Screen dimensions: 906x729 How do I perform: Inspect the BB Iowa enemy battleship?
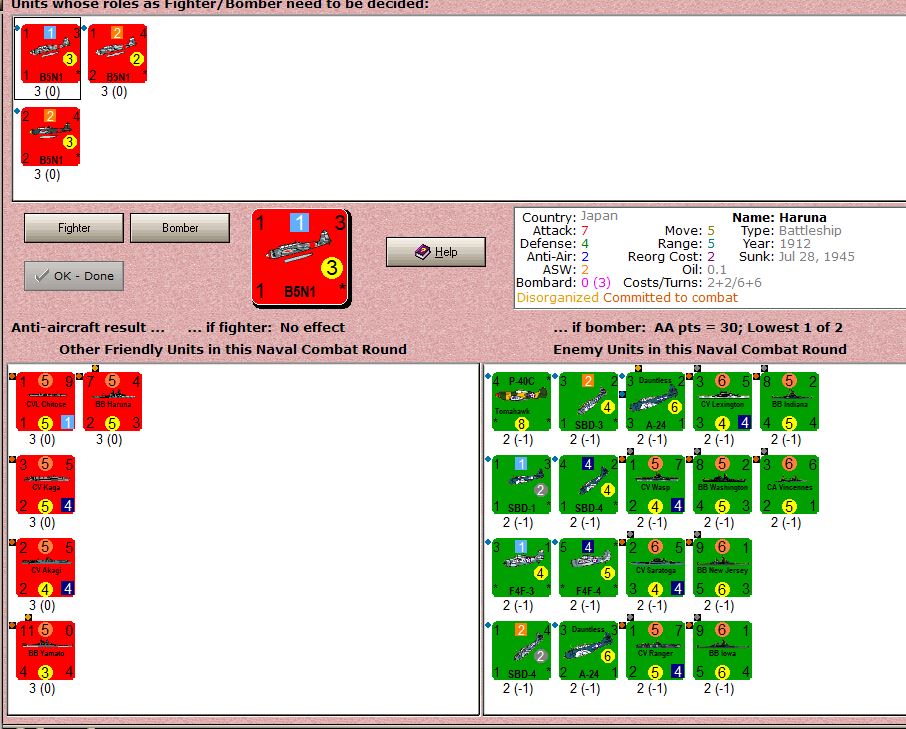point(722,650)
